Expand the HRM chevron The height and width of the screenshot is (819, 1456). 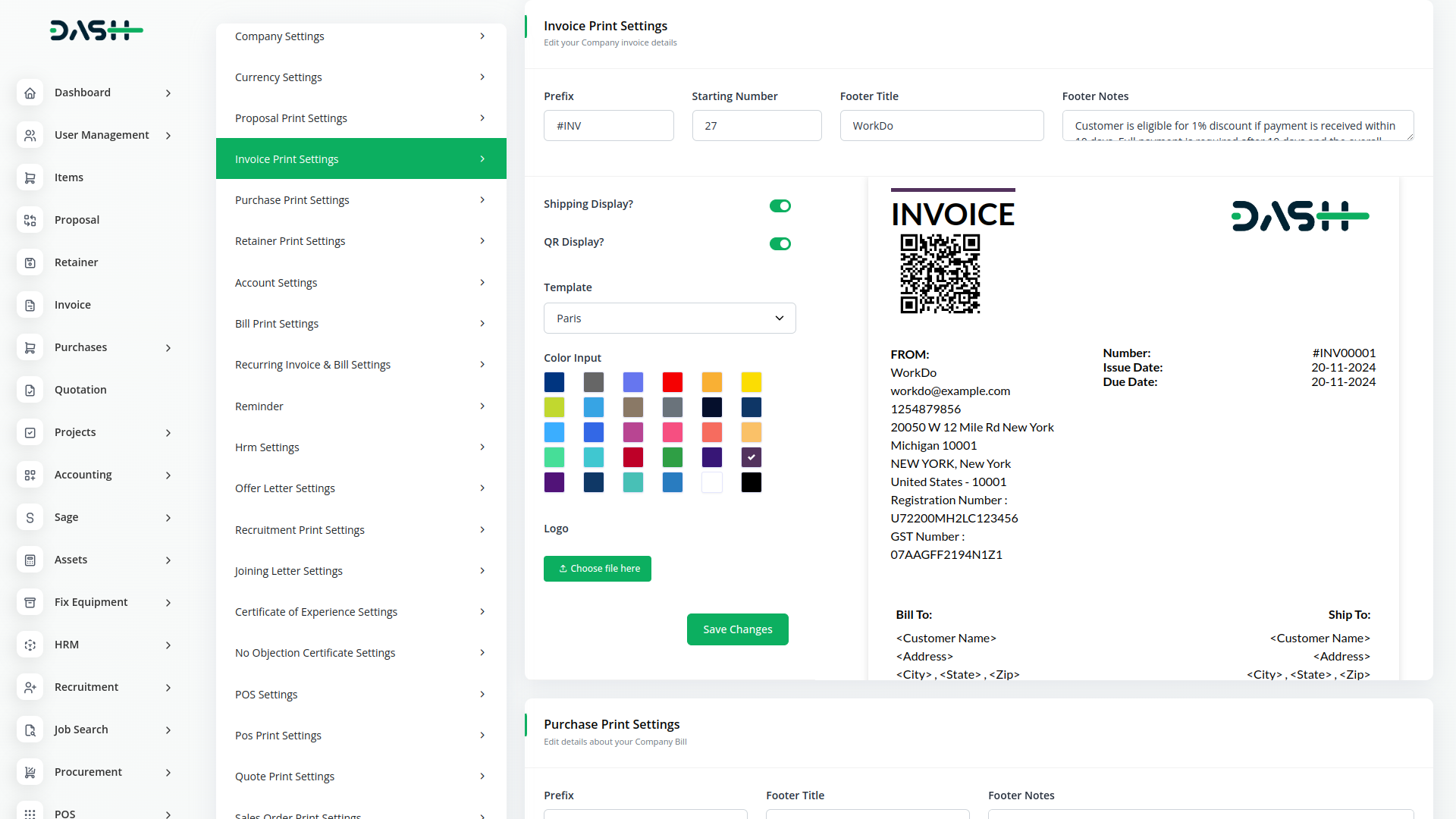pos(168,645)
